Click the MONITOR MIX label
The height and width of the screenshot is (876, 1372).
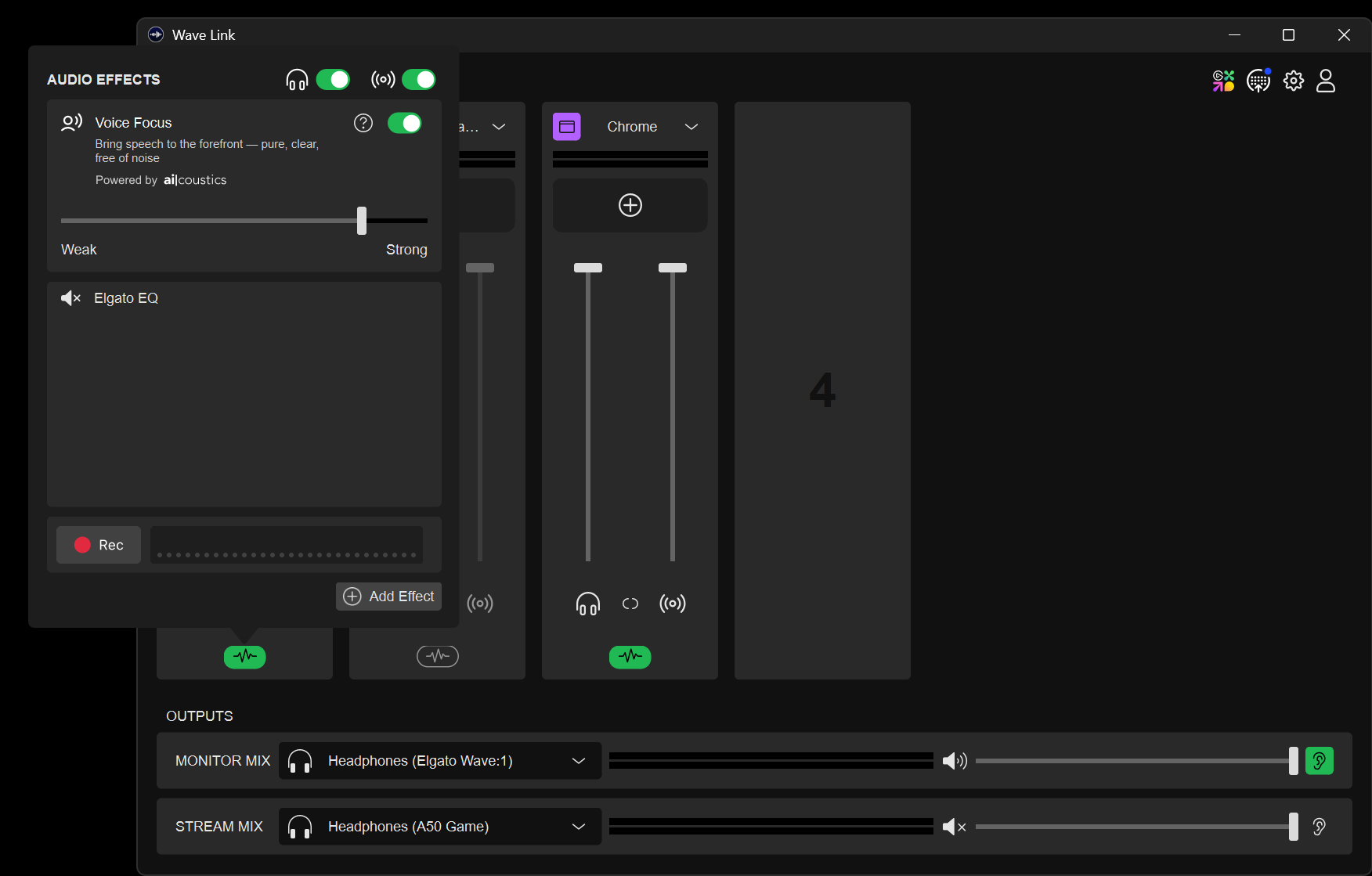[222, 761]
